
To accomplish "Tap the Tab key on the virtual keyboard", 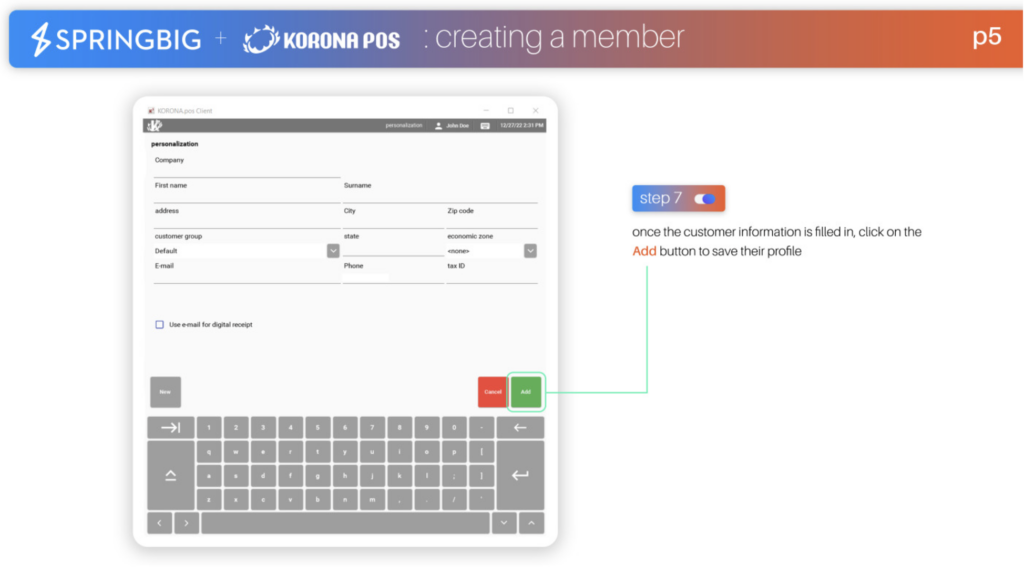I will coord(170,427).
